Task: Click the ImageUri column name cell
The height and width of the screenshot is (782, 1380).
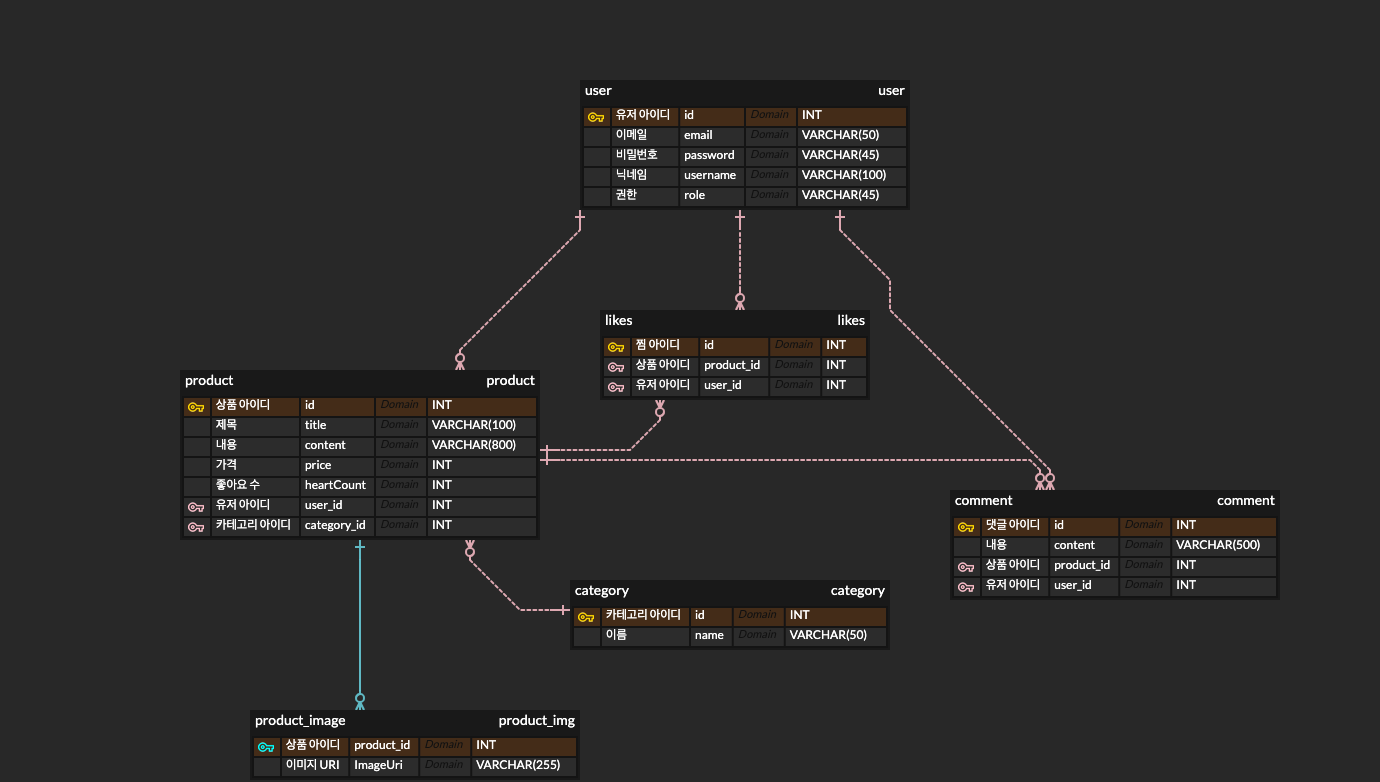Action: coord(383,765)
